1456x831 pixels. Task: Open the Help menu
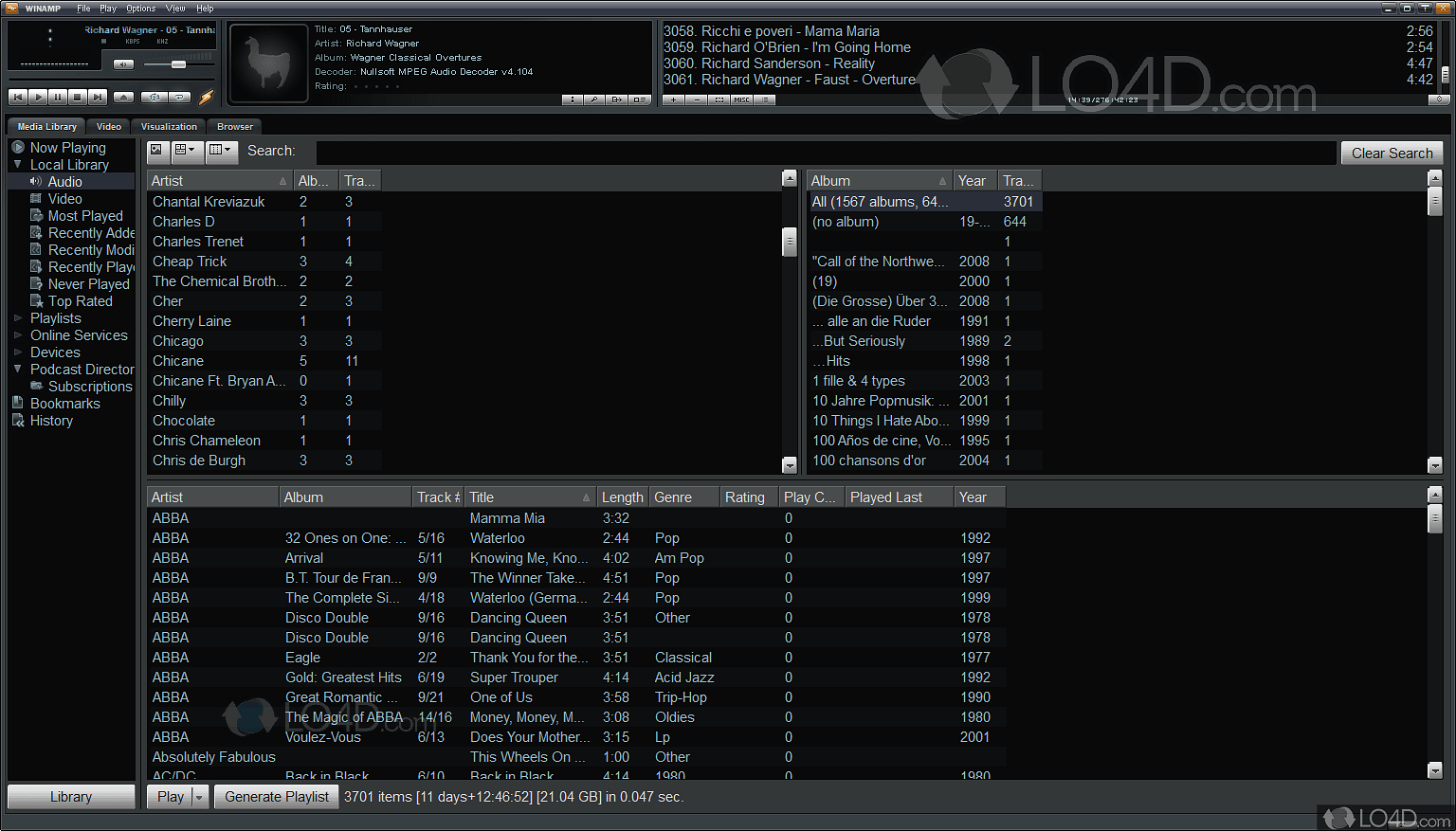tap(205, 9)
